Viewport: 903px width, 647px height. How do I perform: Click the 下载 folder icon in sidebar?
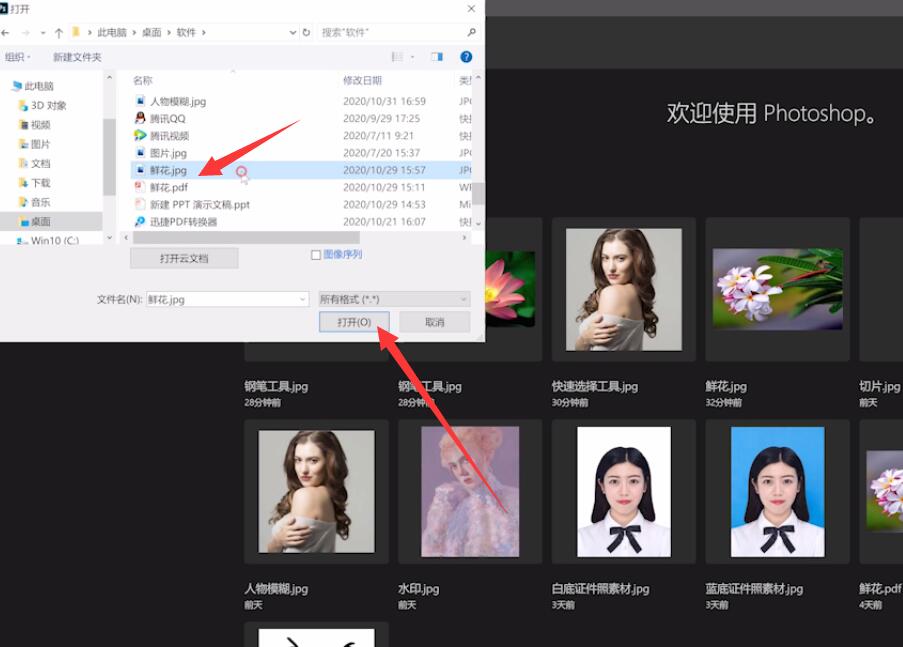(x=23, y=183)
